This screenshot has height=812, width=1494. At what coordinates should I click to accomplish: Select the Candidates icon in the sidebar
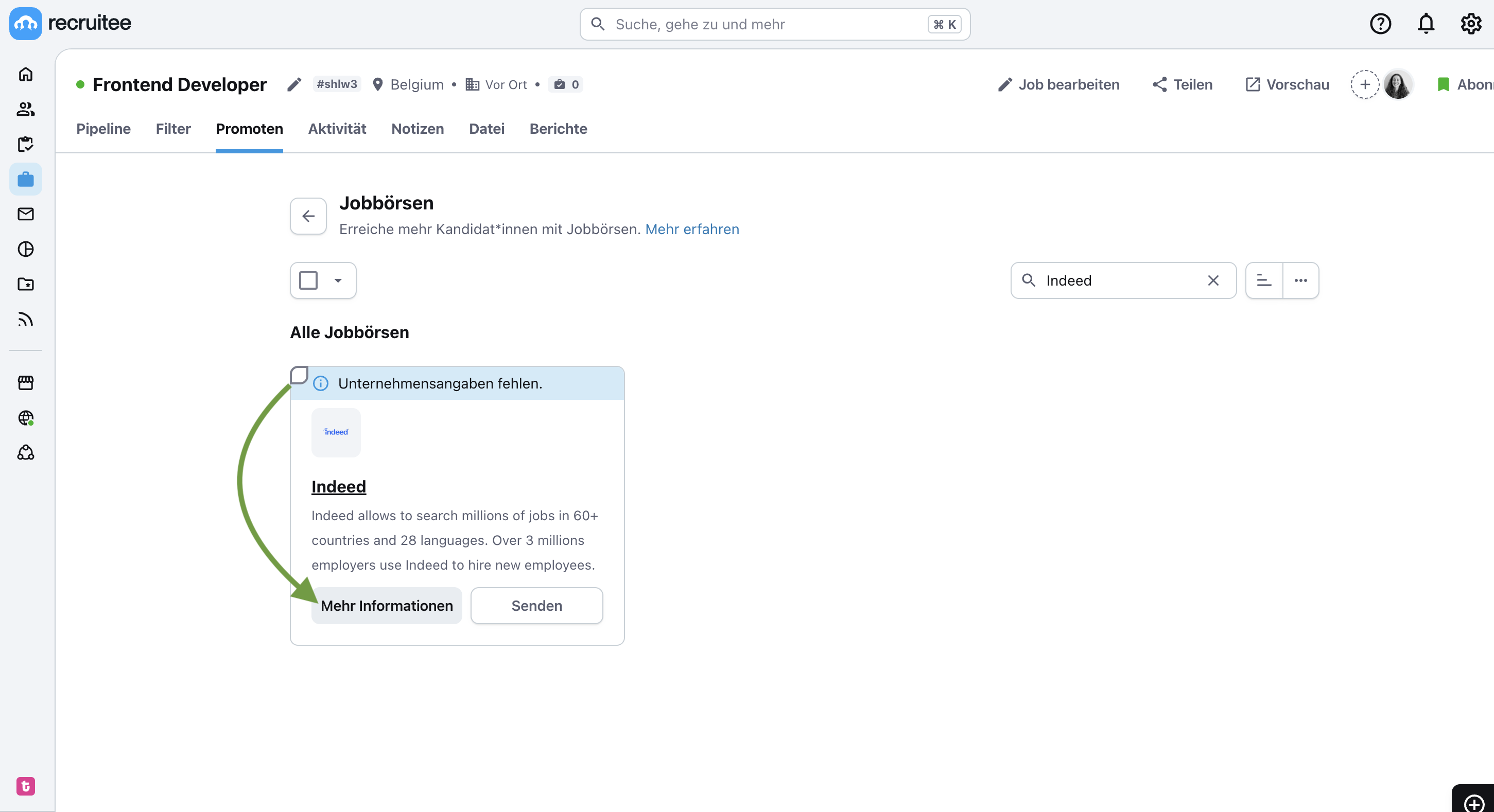tap(26, 109)
